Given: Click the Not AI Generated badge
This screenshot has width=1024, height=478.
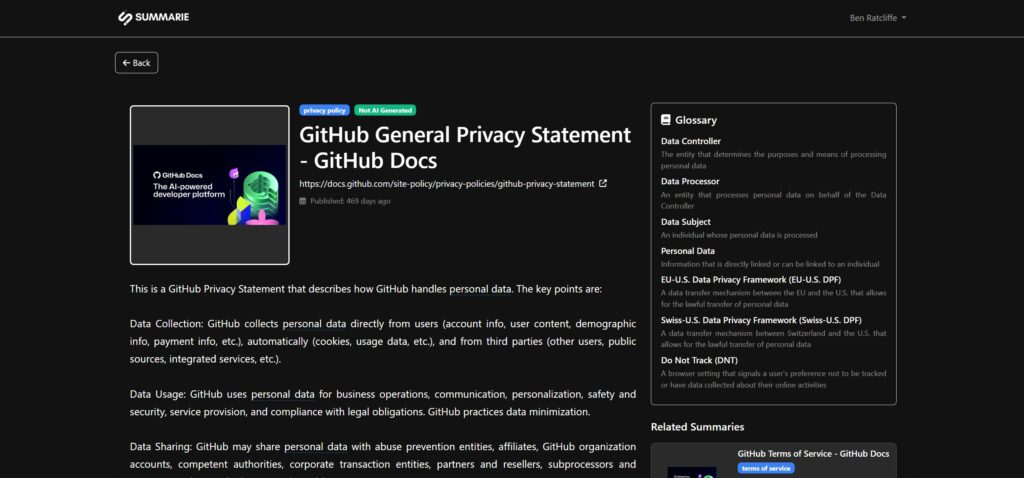Looking at the screenshot, I should [385, 110].
